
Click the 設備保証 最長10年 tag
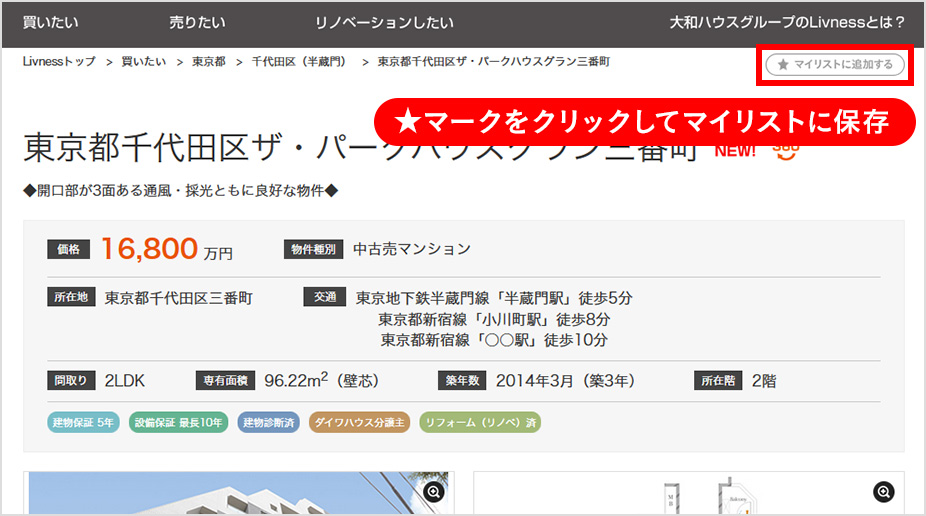click(x=178, y=422)
